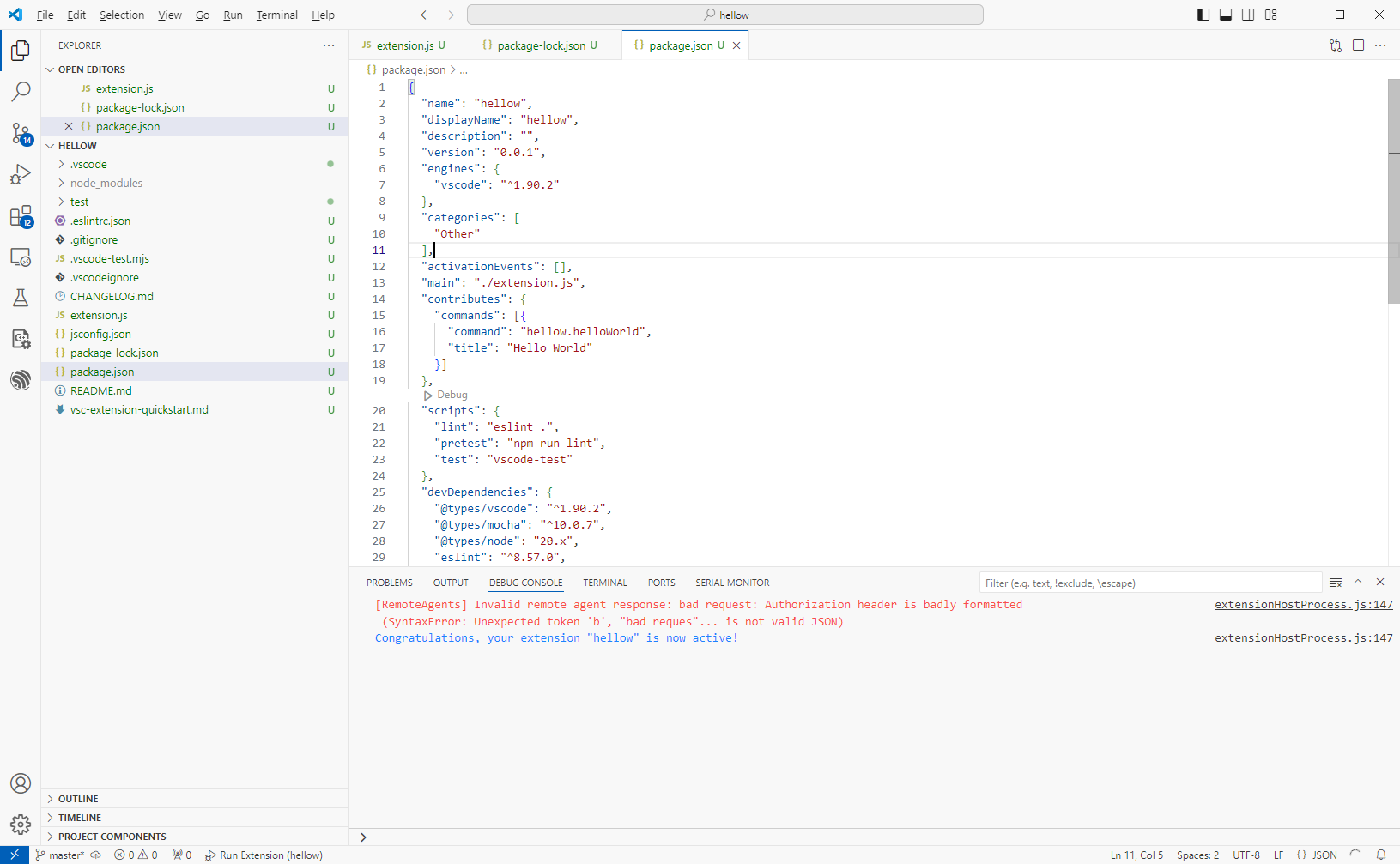Collapse the HELLOW folder section
The height and width of the screenshot is (864, 1400).
click(x=50, y=146)
